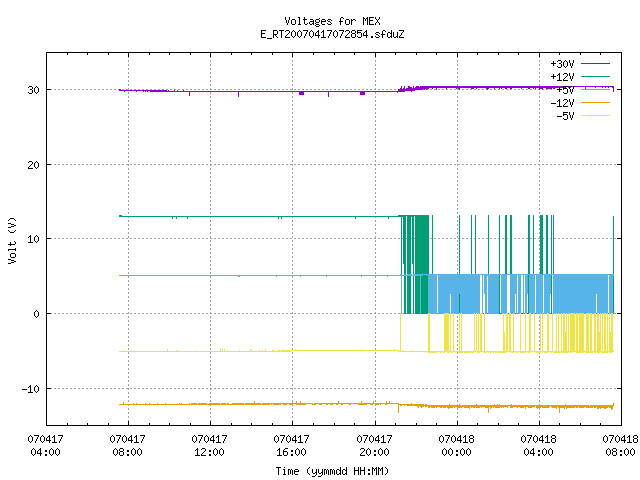Click the '-12V' legend label

[562, 103]
